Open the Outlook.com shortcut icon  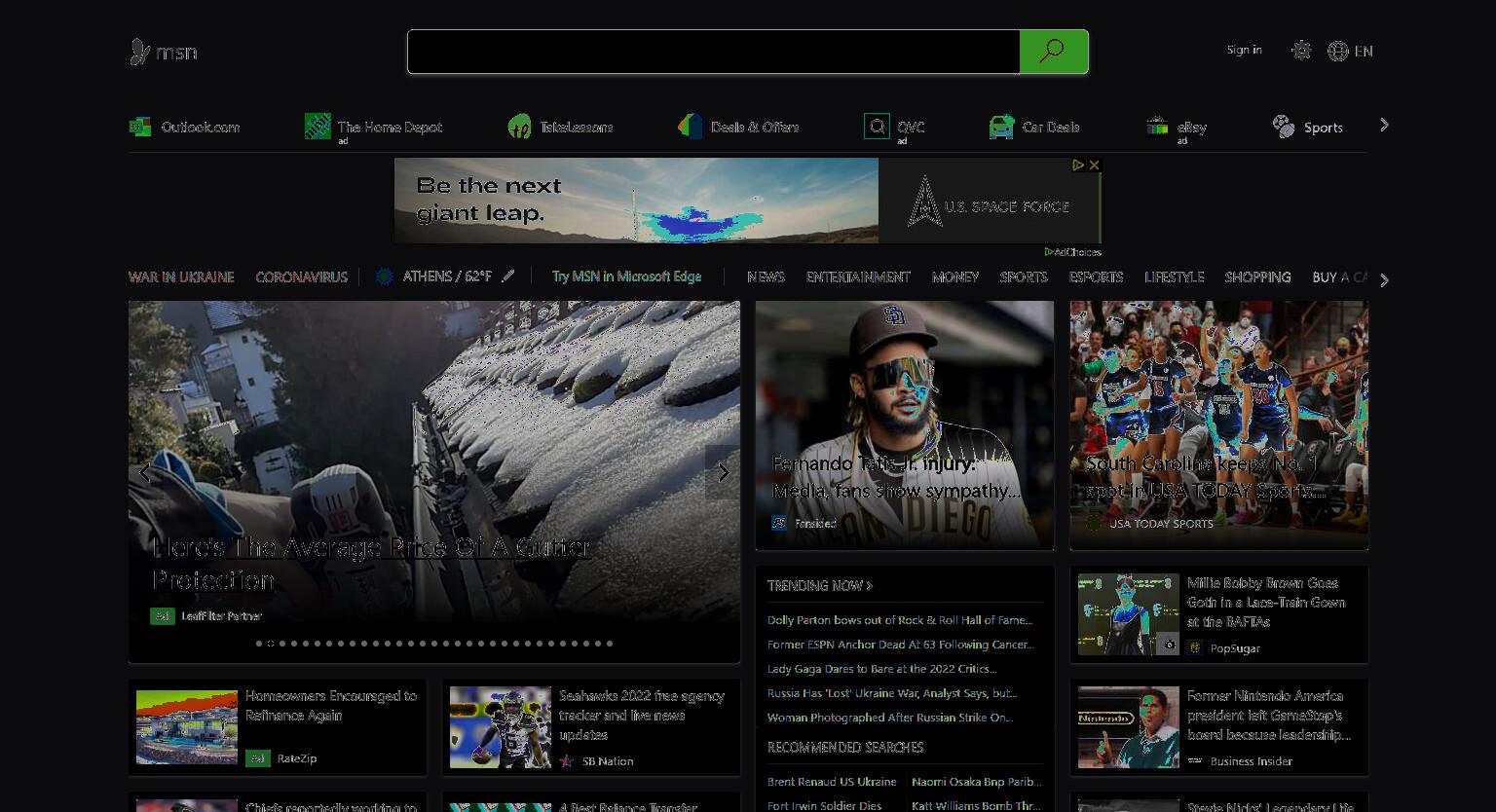[x=140, y=127]
